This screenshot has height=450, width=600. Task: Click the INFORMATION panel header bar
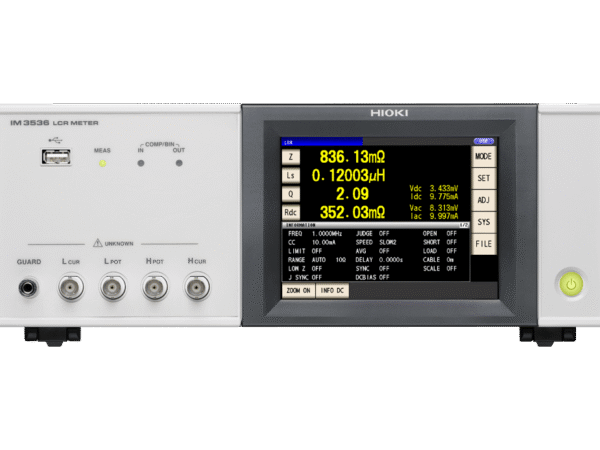(x=376, y=225)
